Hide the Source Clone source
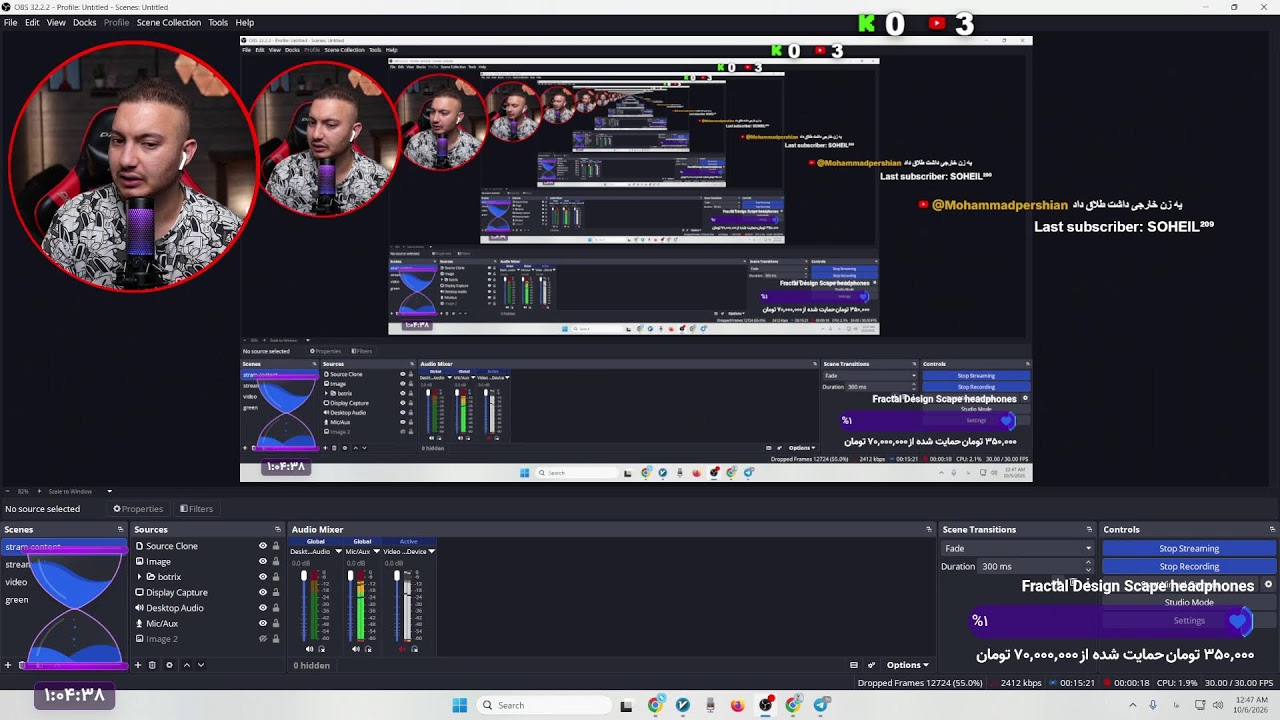The height and width of the screenshot is (720, 1280). (x=263, y=546)
